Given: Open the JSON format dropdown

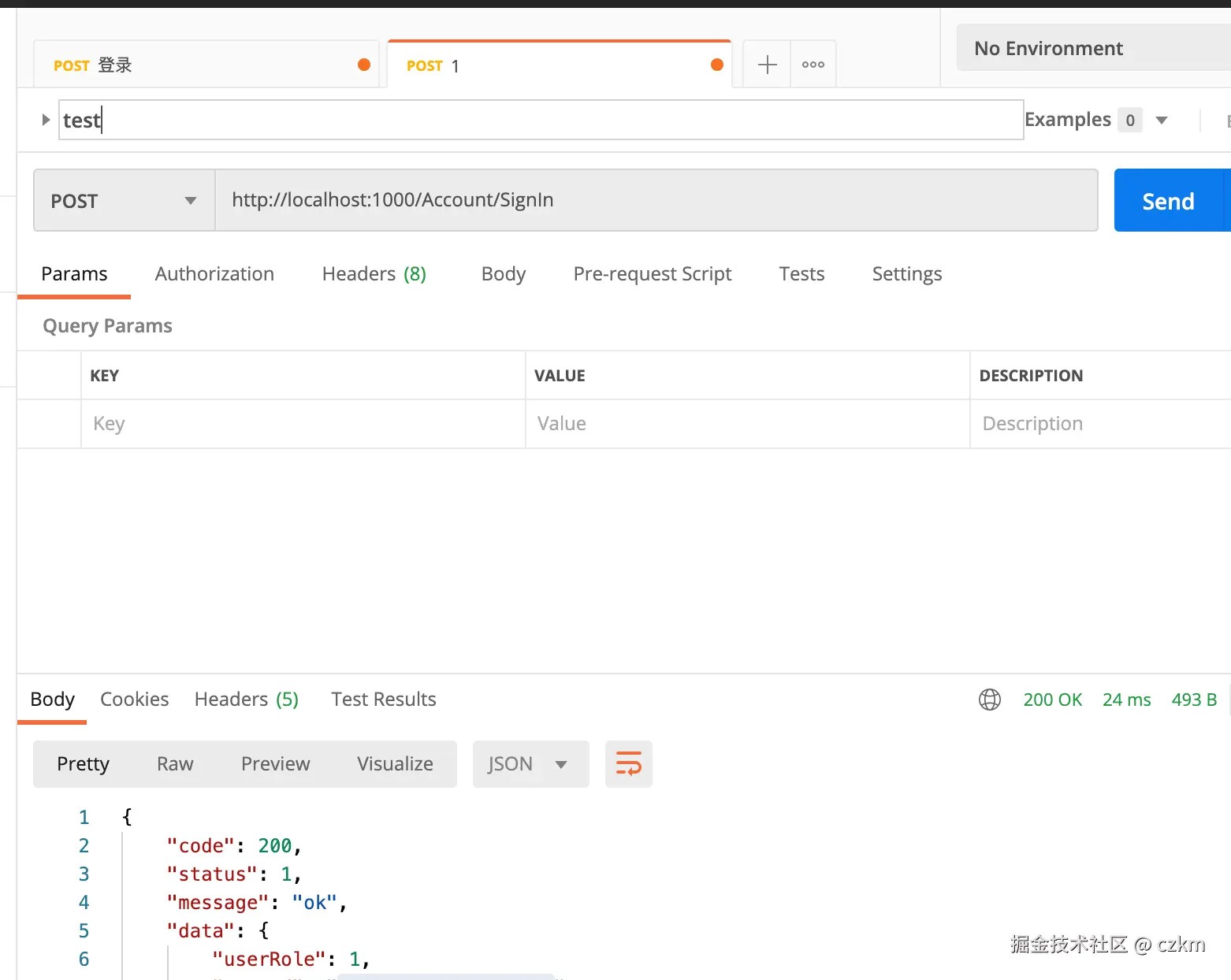Looking at the screenshot, I should pos(531,763).
